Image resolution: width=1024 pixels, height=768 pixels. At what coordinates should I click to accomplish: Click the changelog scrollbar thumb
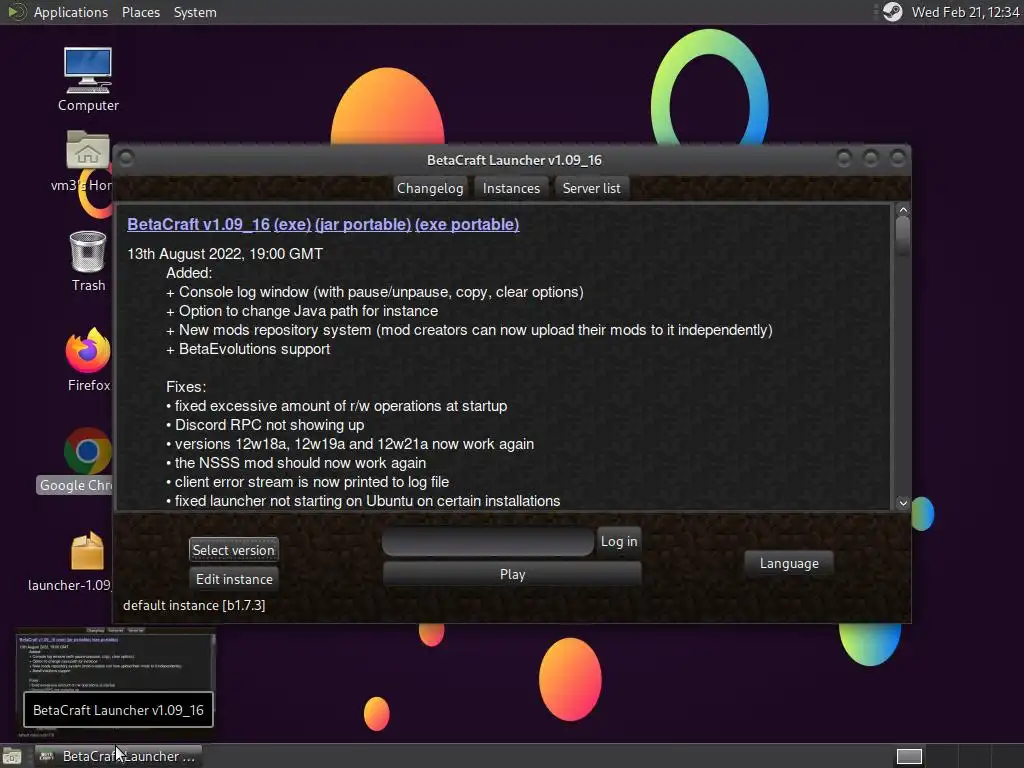pyautogui.click(x=903, y=236)
